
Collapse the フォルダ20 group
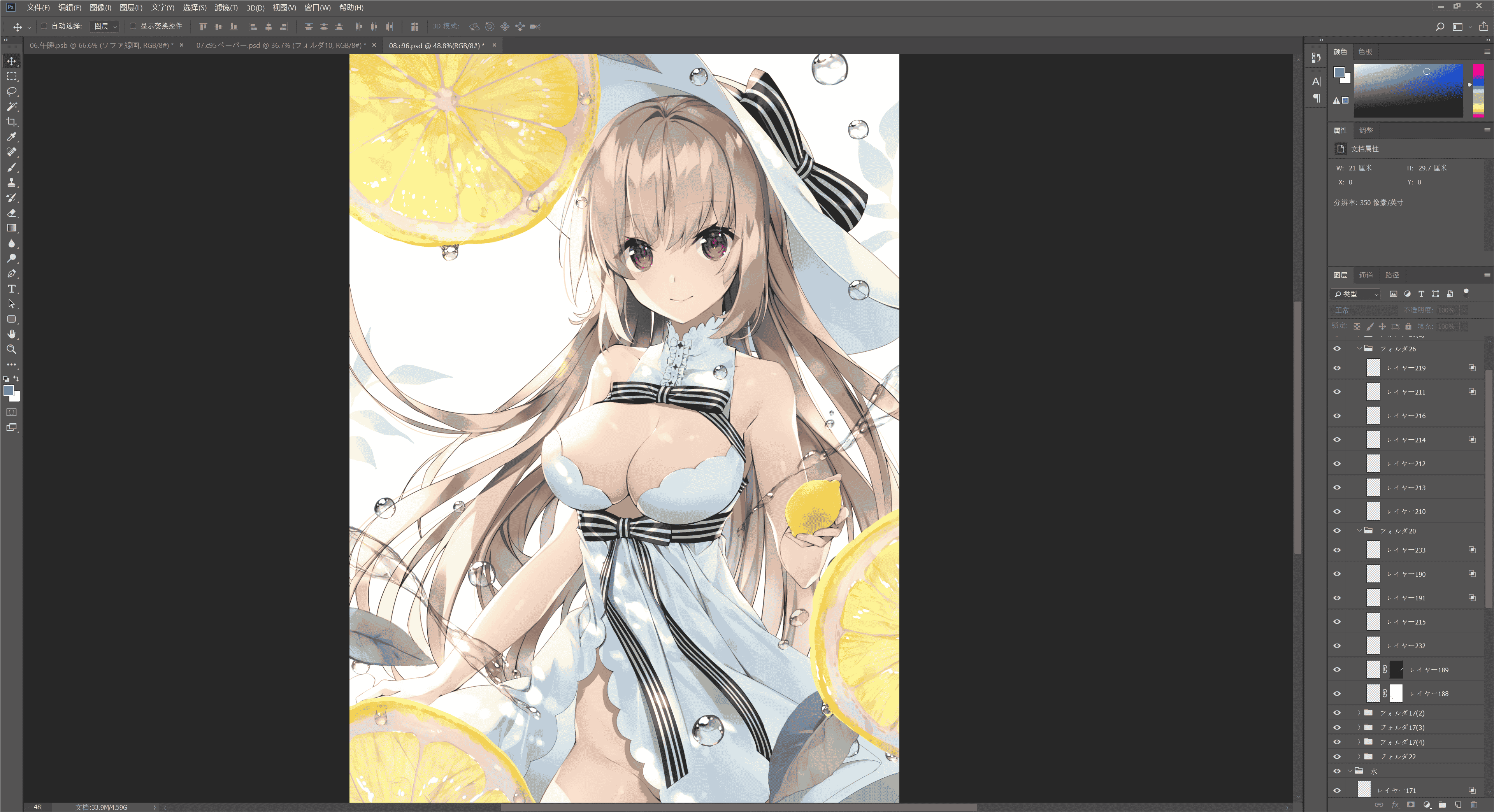[x=1359, y=531]
